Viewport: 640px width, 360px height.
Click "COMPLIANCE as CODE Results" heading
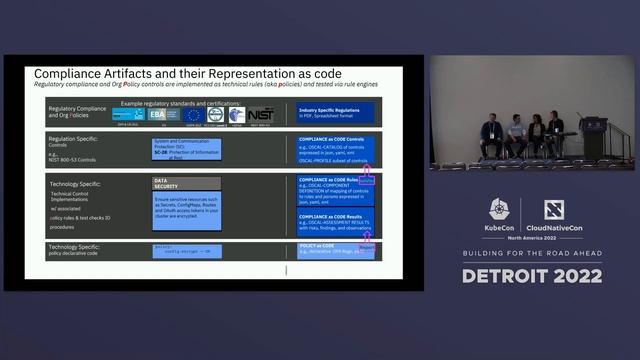tap(330, 217)
